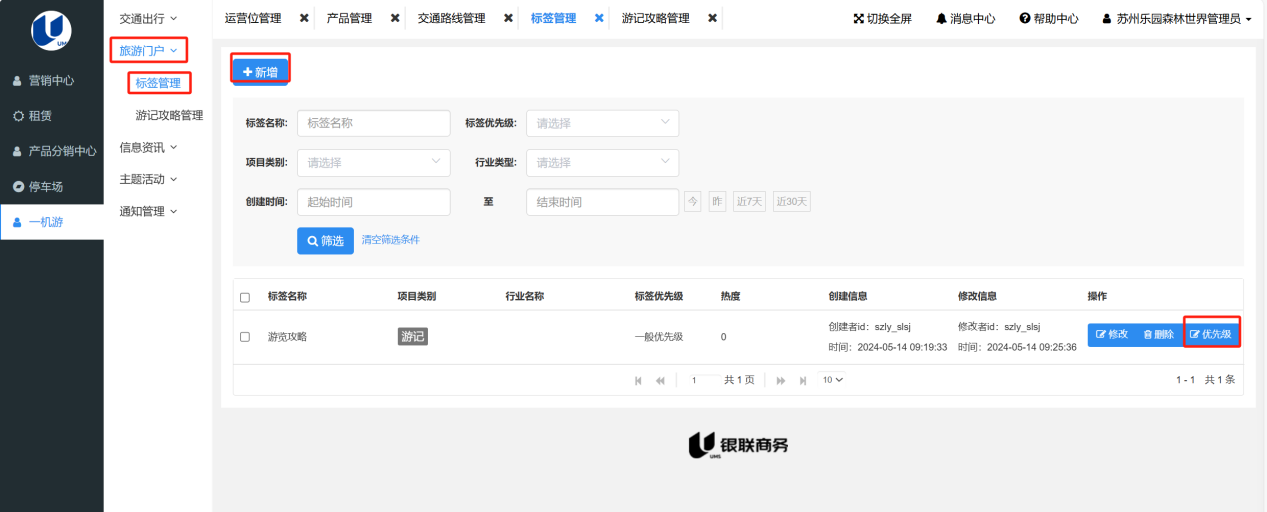Open 帮助中心 help icon
This screenshot has width=1267, height=512.
(1025, 19)
